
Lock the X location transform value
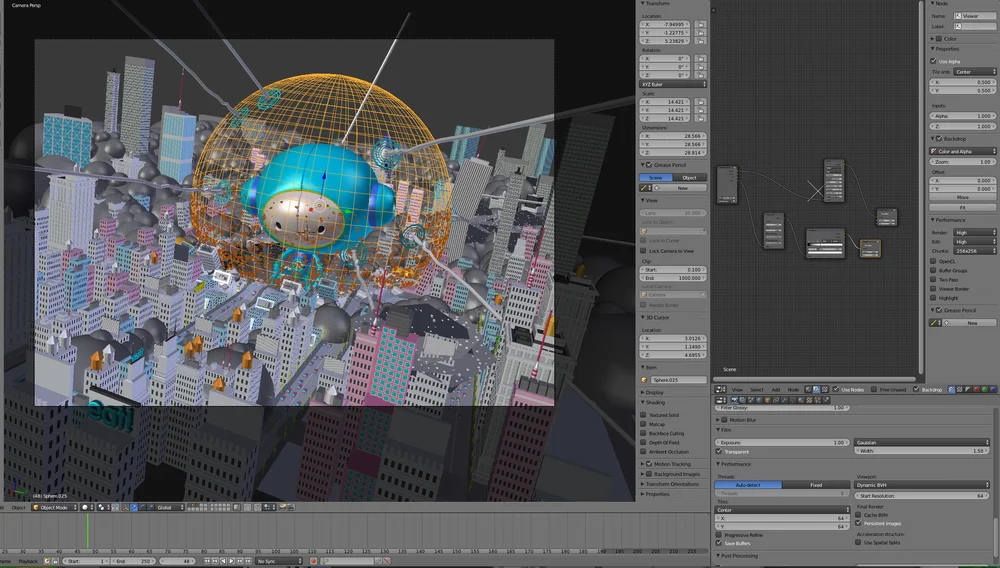point(701,24)
